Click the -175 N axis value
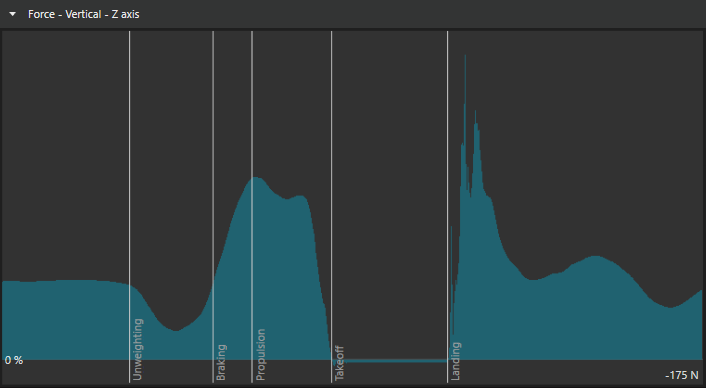Viewport: 706px width, 388px height. tap(682, 375)
